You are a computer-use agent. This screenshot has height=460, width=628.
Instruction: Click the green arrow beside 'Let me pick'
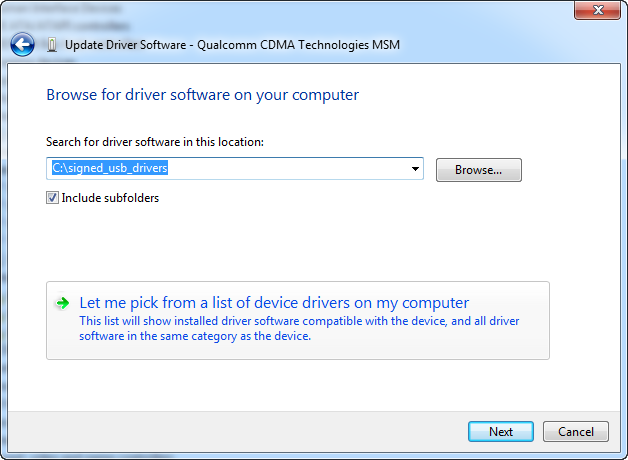click(62, 303)
